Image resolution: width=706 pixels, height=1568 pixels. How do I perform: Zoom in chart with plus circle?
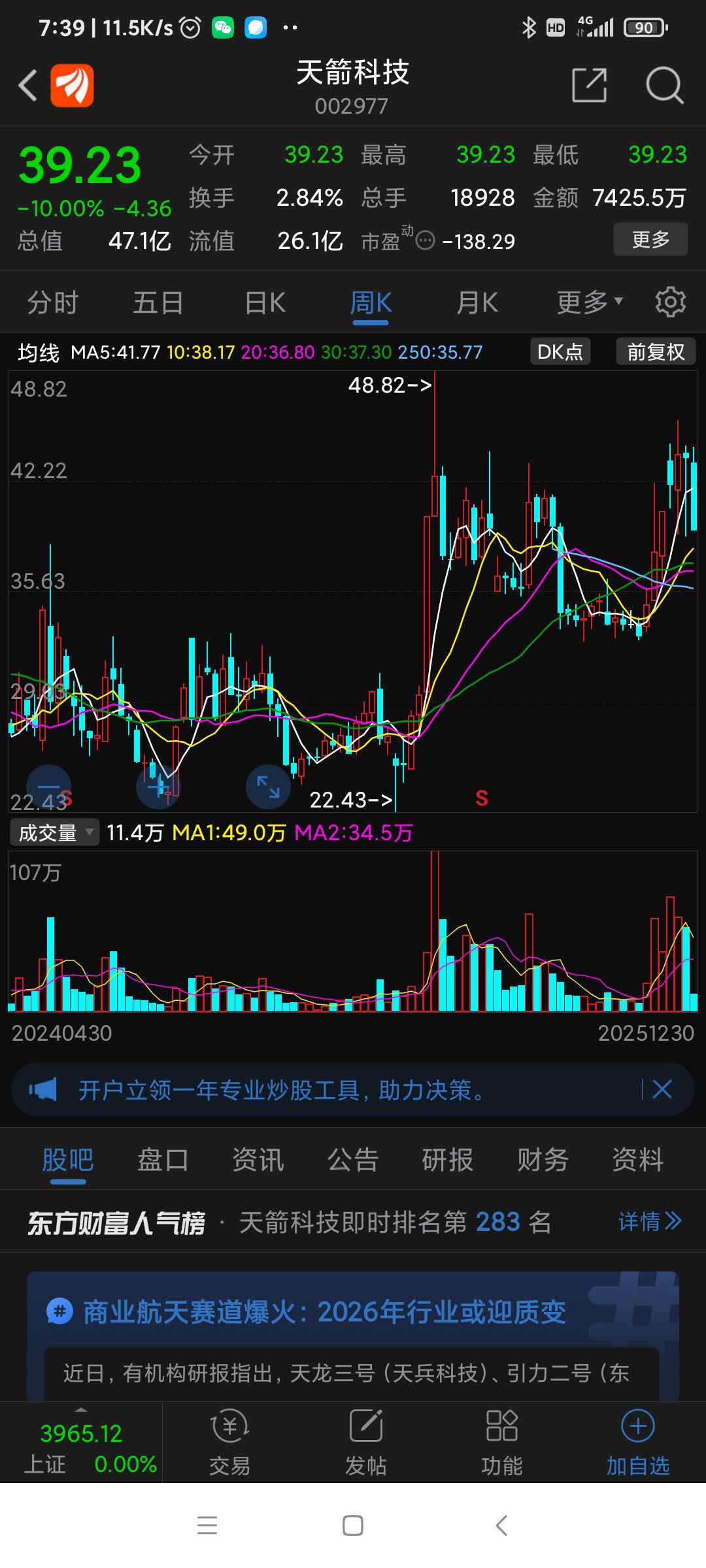coord(158,787)
